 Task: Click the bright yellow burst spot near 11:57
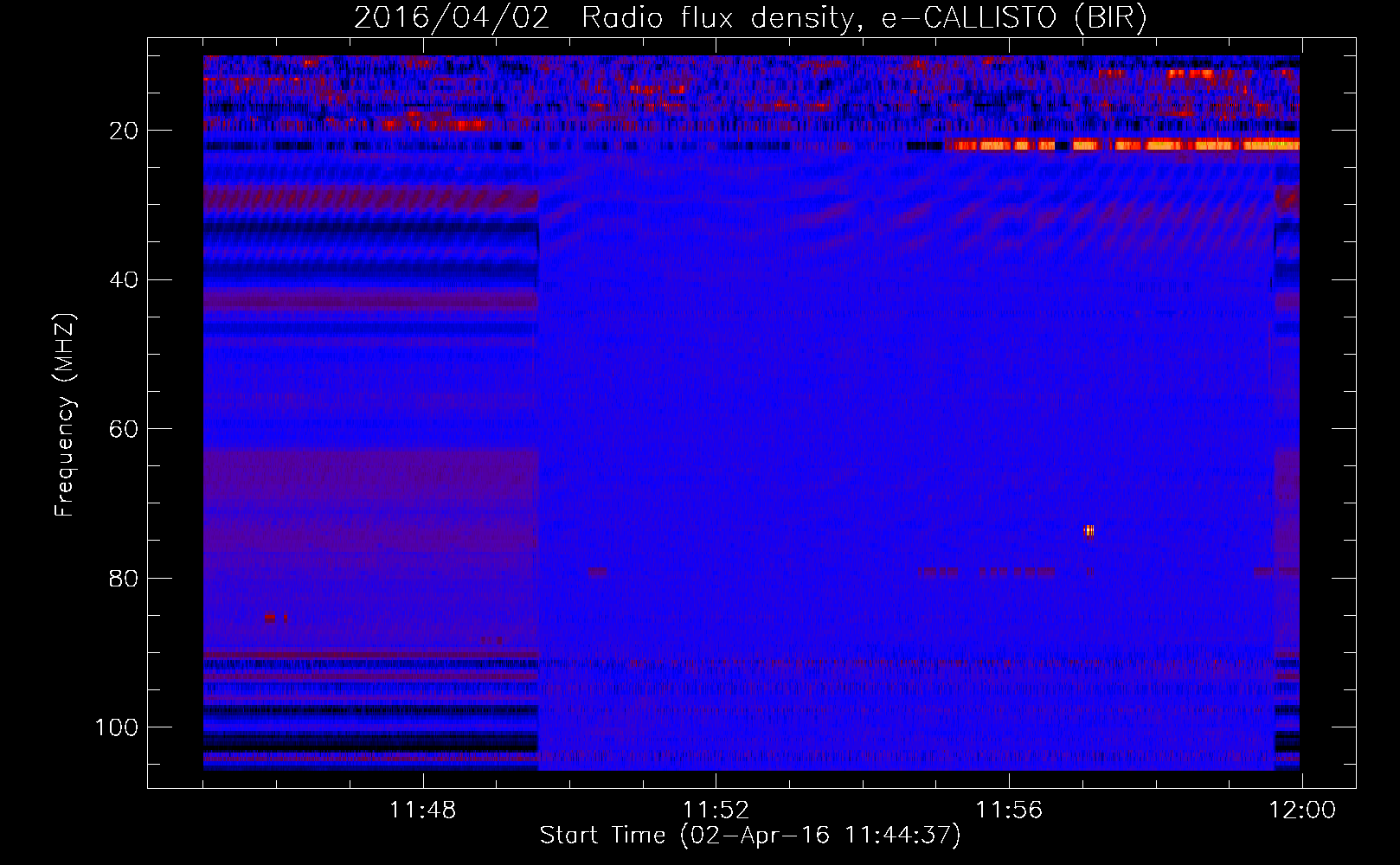[x=1089, y=530]
